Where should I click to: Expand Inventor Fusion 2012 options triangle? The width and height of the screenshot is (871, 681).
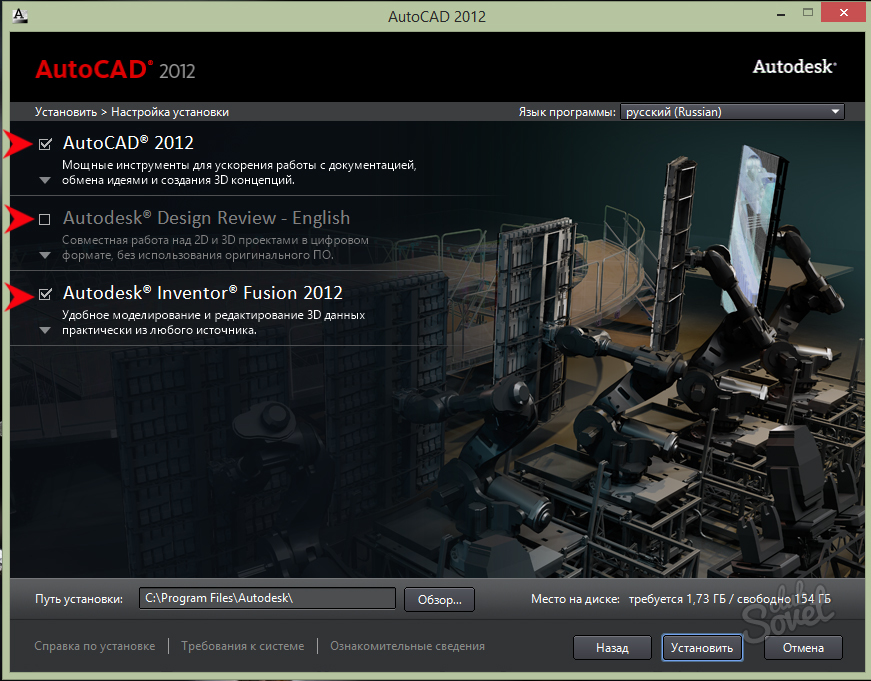tap(45, 331)
